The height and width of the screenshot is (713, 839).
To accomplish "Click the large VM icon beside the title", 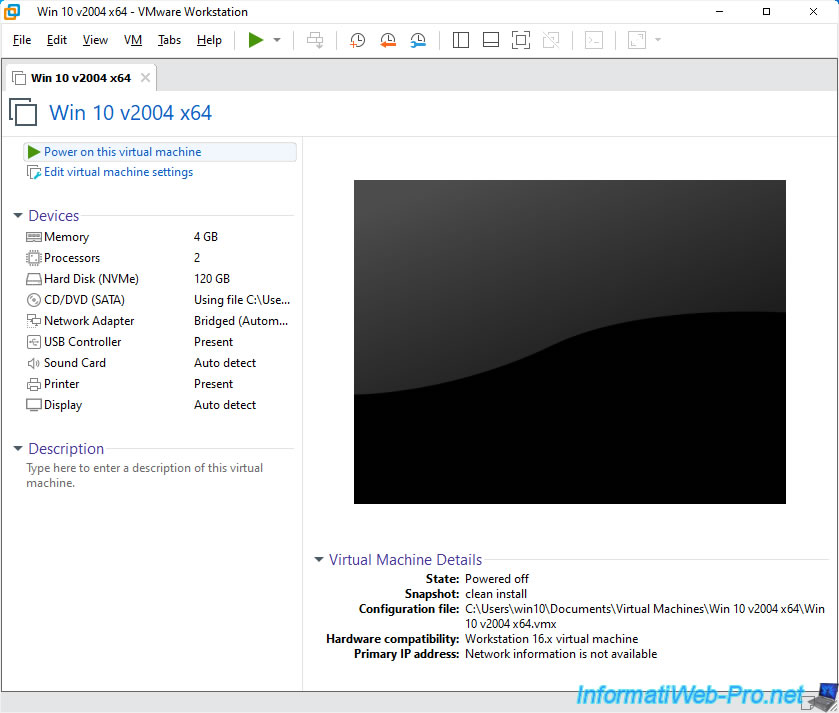I will click(23, 111).
